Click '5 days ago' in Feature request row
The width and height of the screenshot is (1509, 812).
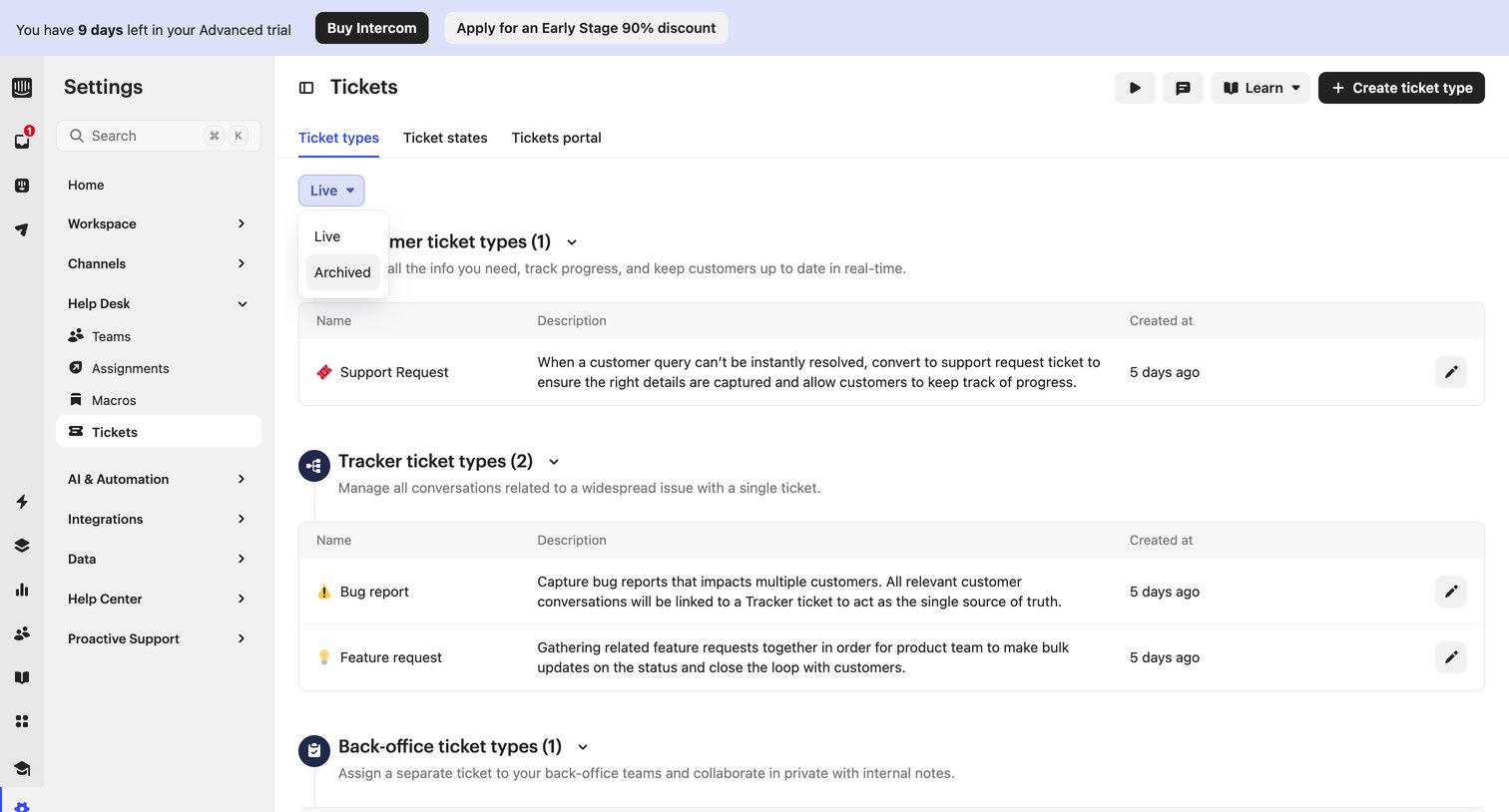pos(1165,657)
